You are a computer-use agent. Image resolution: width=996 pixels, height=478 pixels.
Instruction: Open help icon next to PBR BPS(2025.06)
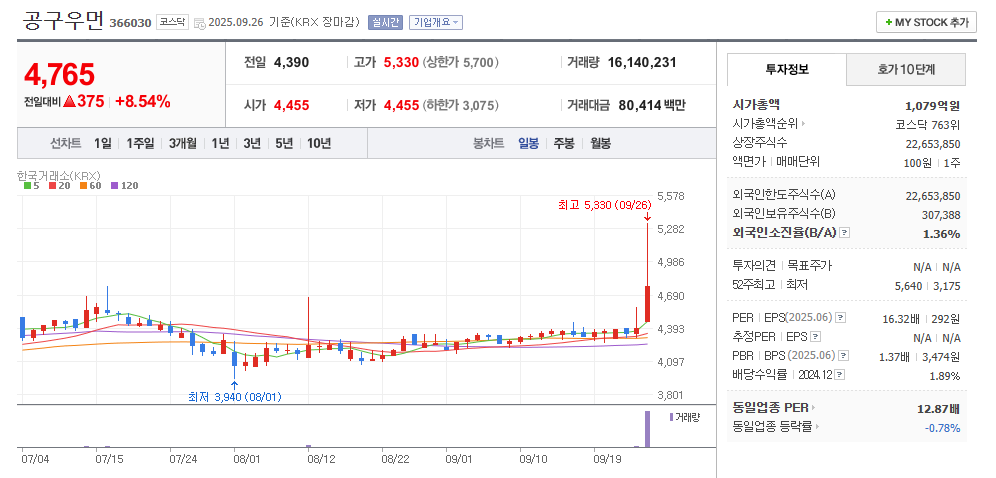(844, 356)
